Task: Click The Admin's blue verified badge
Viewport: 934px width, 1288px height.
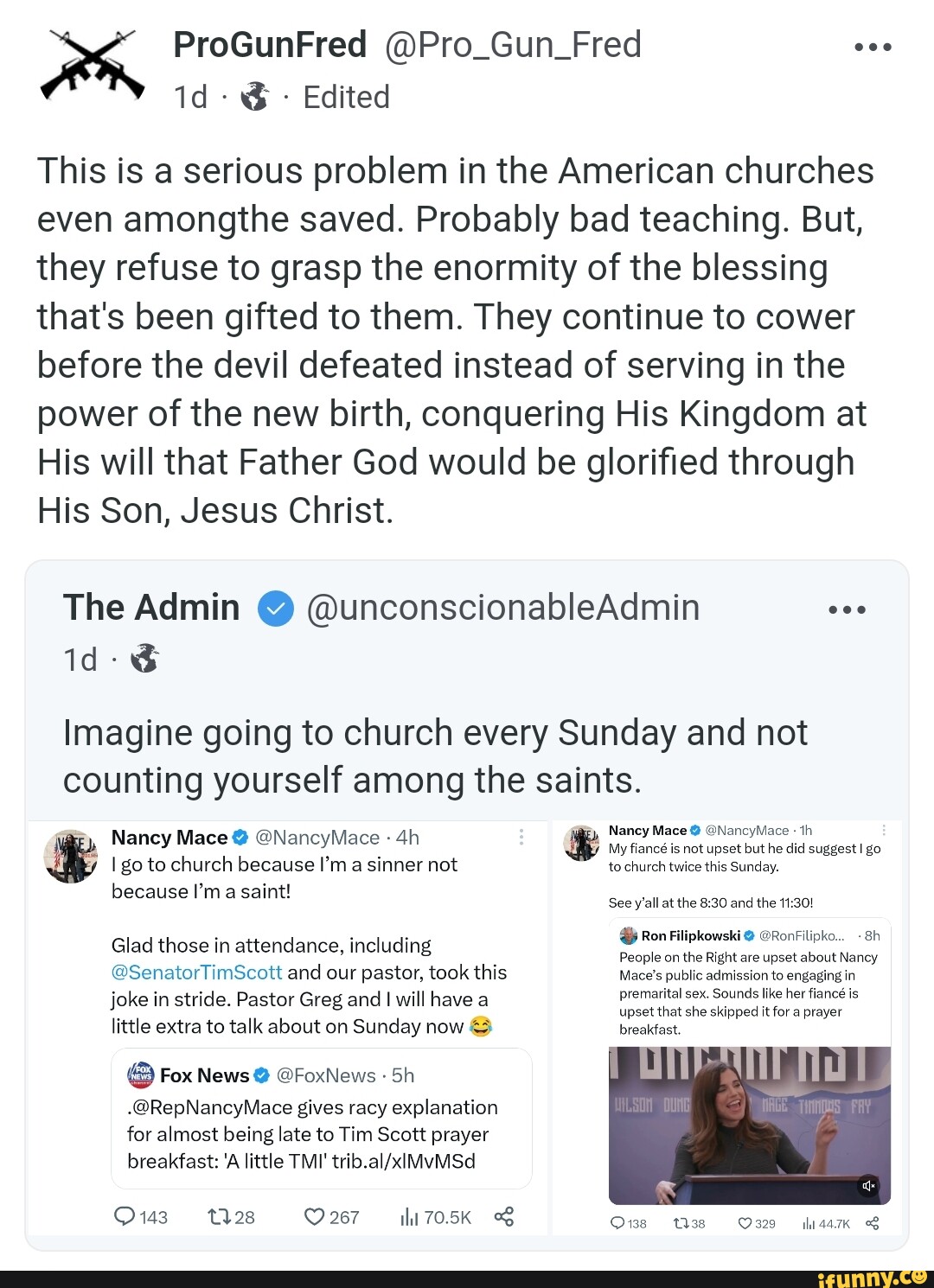Action: (275, 609)
